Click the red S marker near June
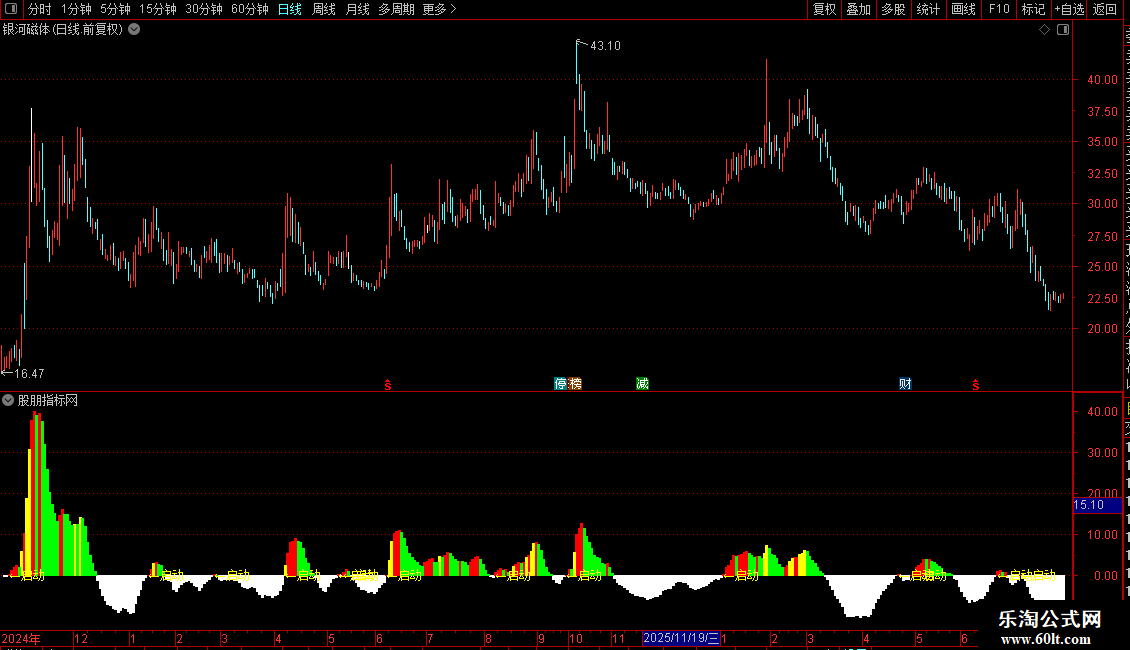 [x=388, y=385]
